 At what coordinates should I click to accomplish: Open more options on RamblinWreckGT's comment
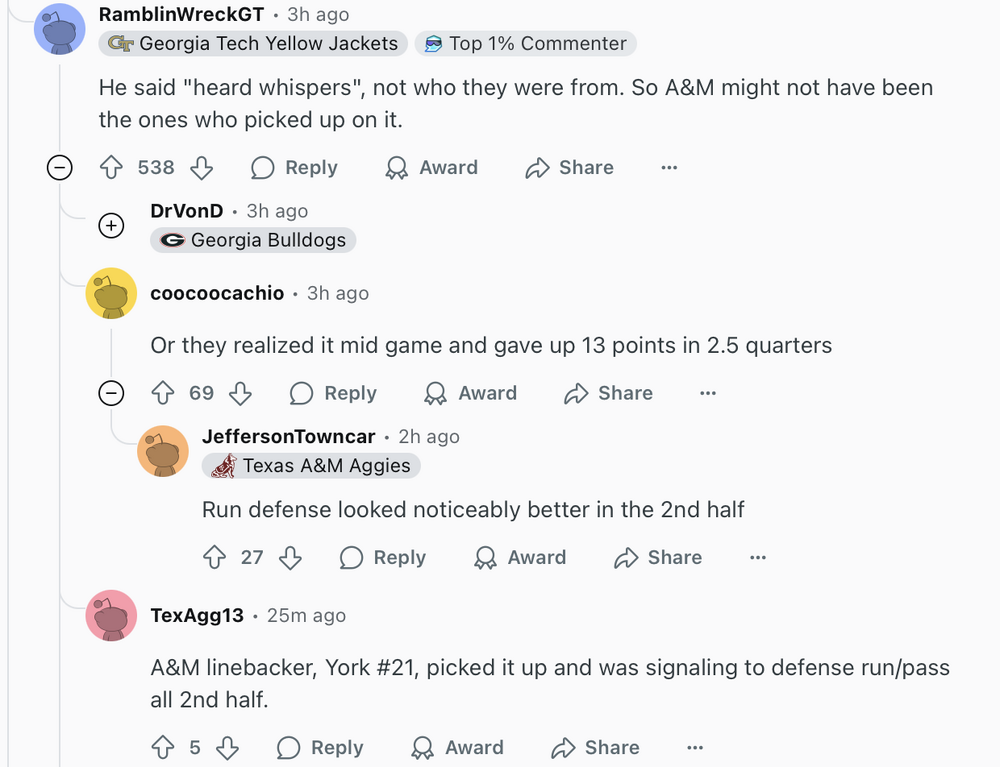point(670,168)
